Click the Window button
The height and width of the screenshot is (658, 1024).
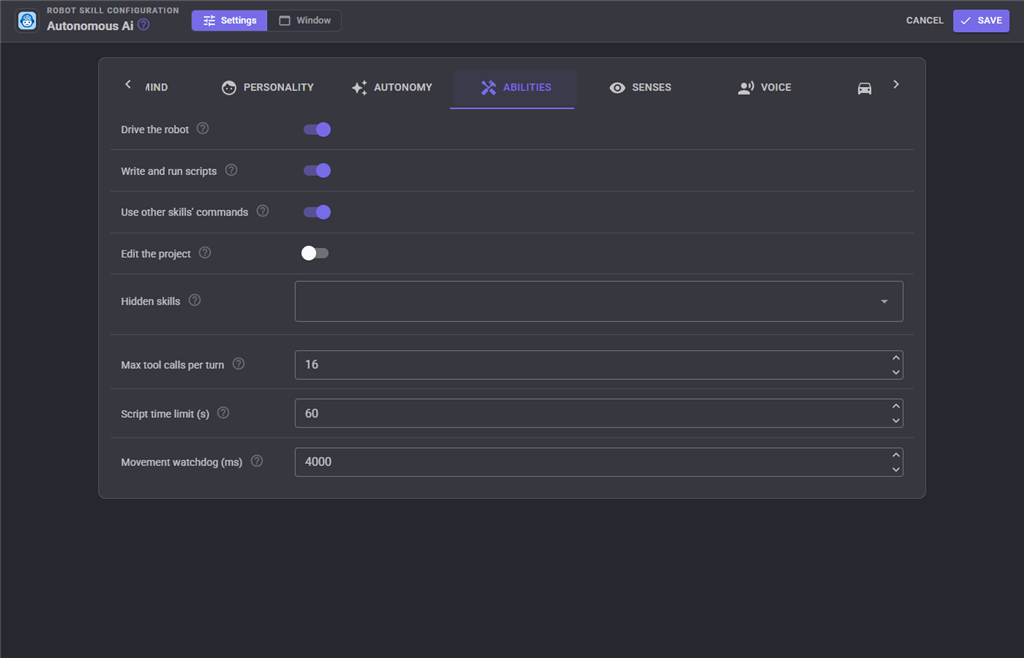pyautogui.click(x=304, y=20)
